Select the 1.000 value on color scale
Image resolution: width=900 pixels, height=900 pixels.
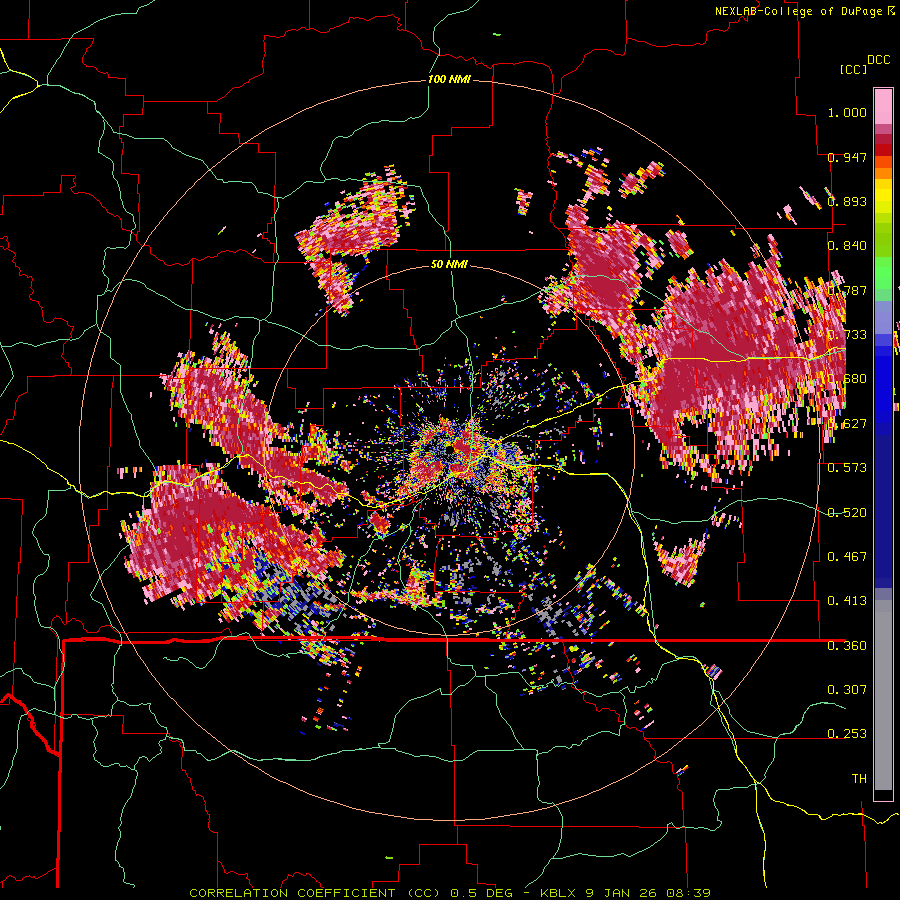[x=847, y=112]
